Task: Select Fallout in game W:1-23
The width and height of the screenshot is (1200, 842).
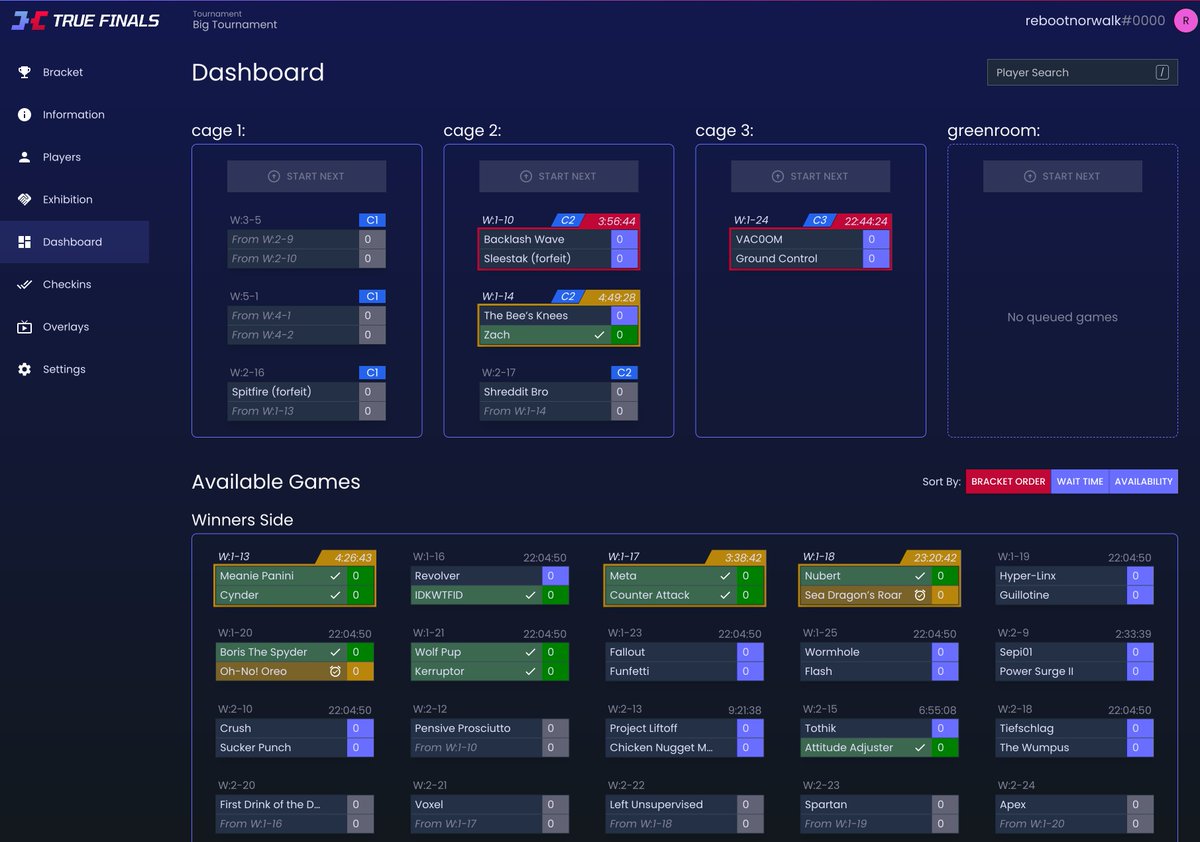Action: [x=672, y=652]
